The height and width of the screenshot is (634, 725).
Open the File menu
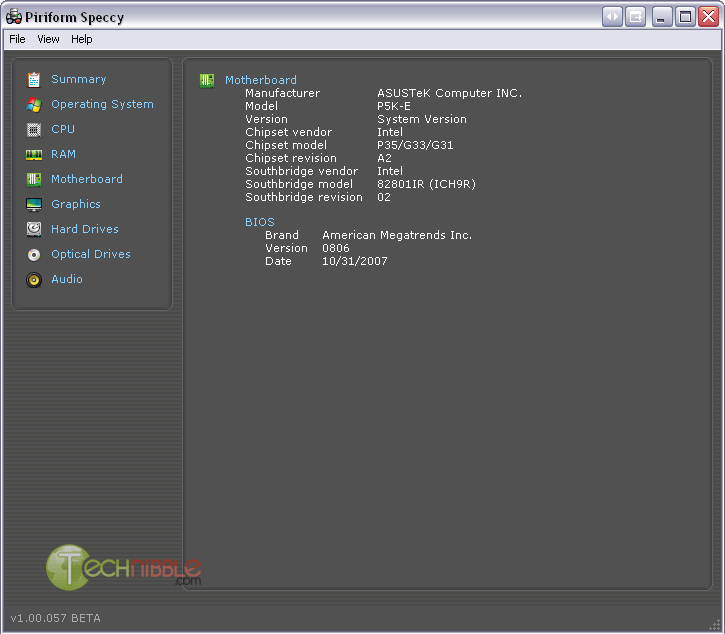[x=17, y=39]
